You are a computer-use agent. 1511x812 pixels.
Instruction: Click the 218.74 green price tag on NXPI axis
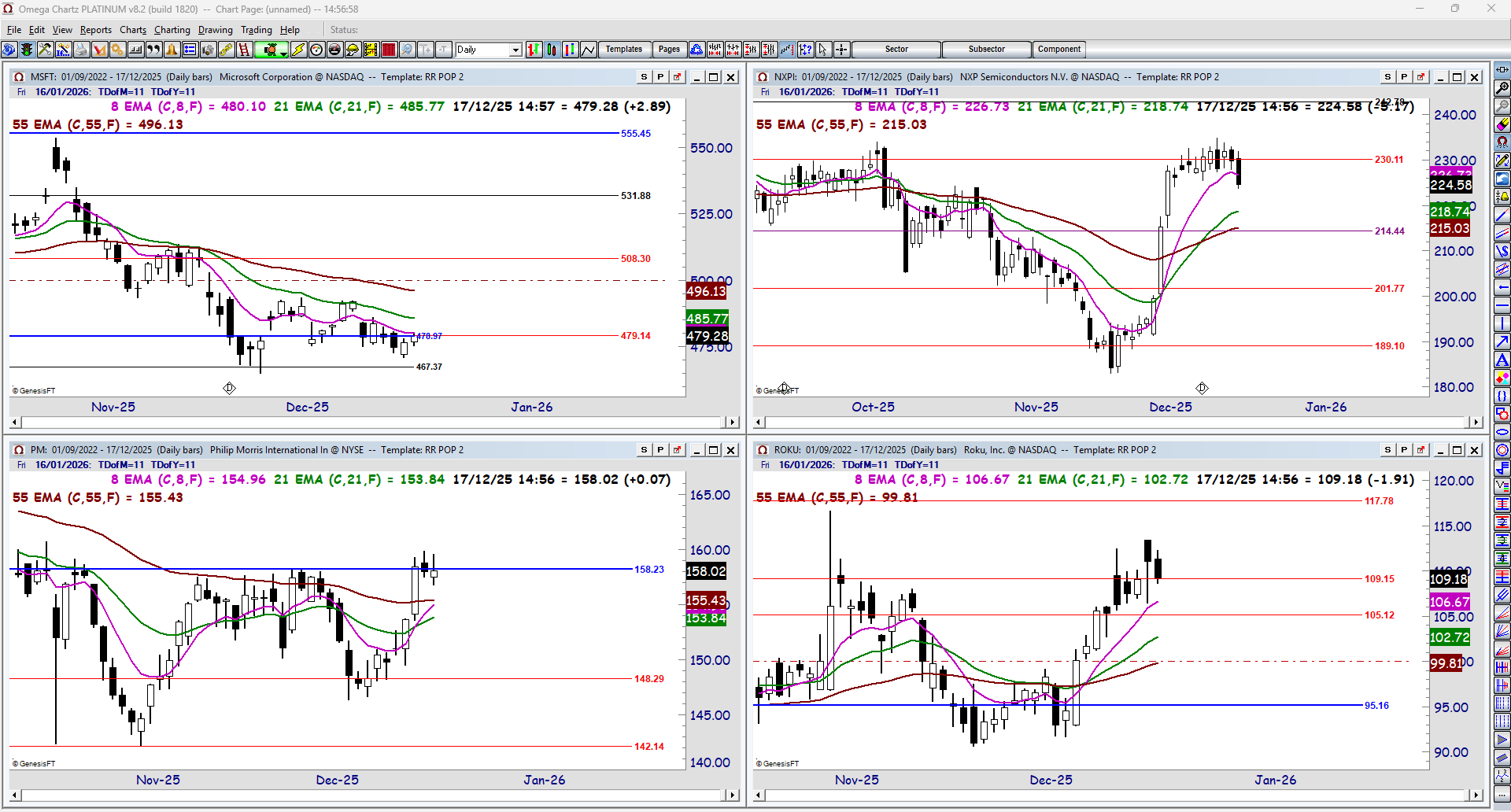coord(1450,212)
